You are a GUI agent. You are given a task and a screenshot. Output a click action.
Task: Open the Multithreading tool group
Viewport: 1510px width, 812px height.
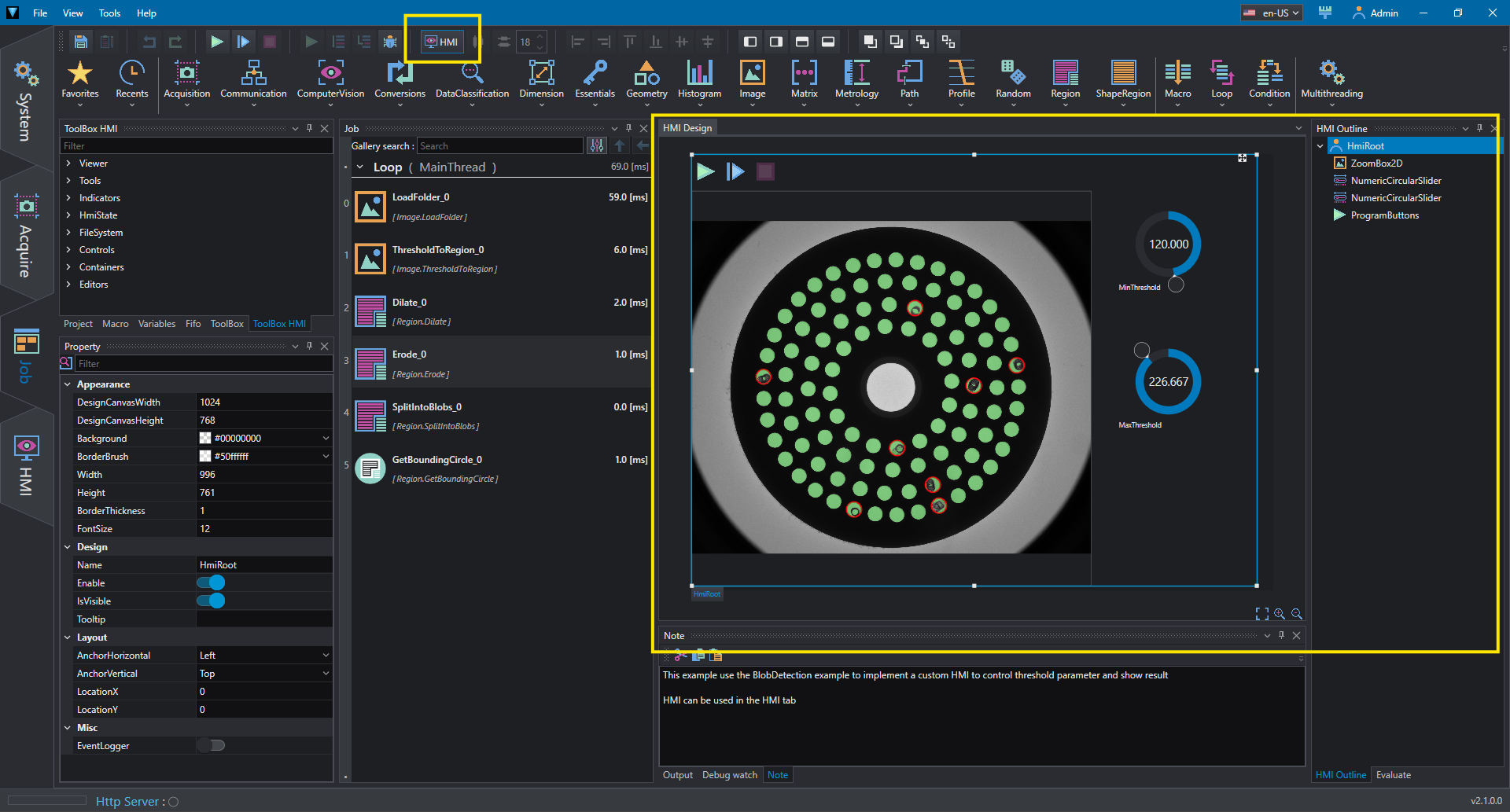1331,80
